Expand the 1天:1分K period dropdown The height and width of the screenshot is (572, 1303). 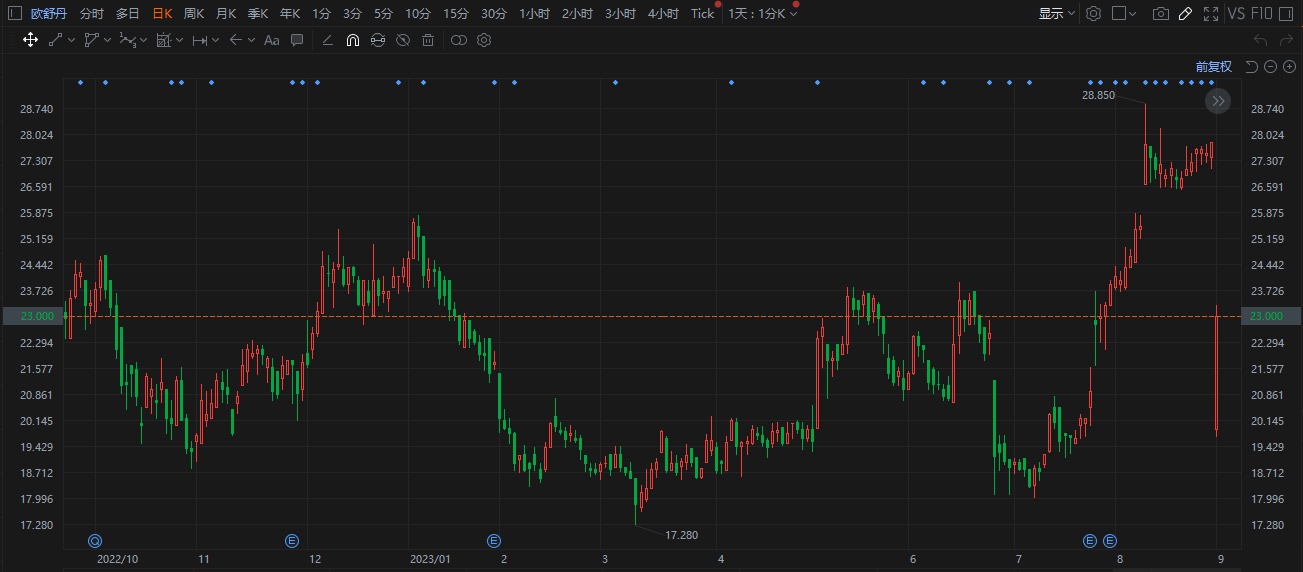762,14
